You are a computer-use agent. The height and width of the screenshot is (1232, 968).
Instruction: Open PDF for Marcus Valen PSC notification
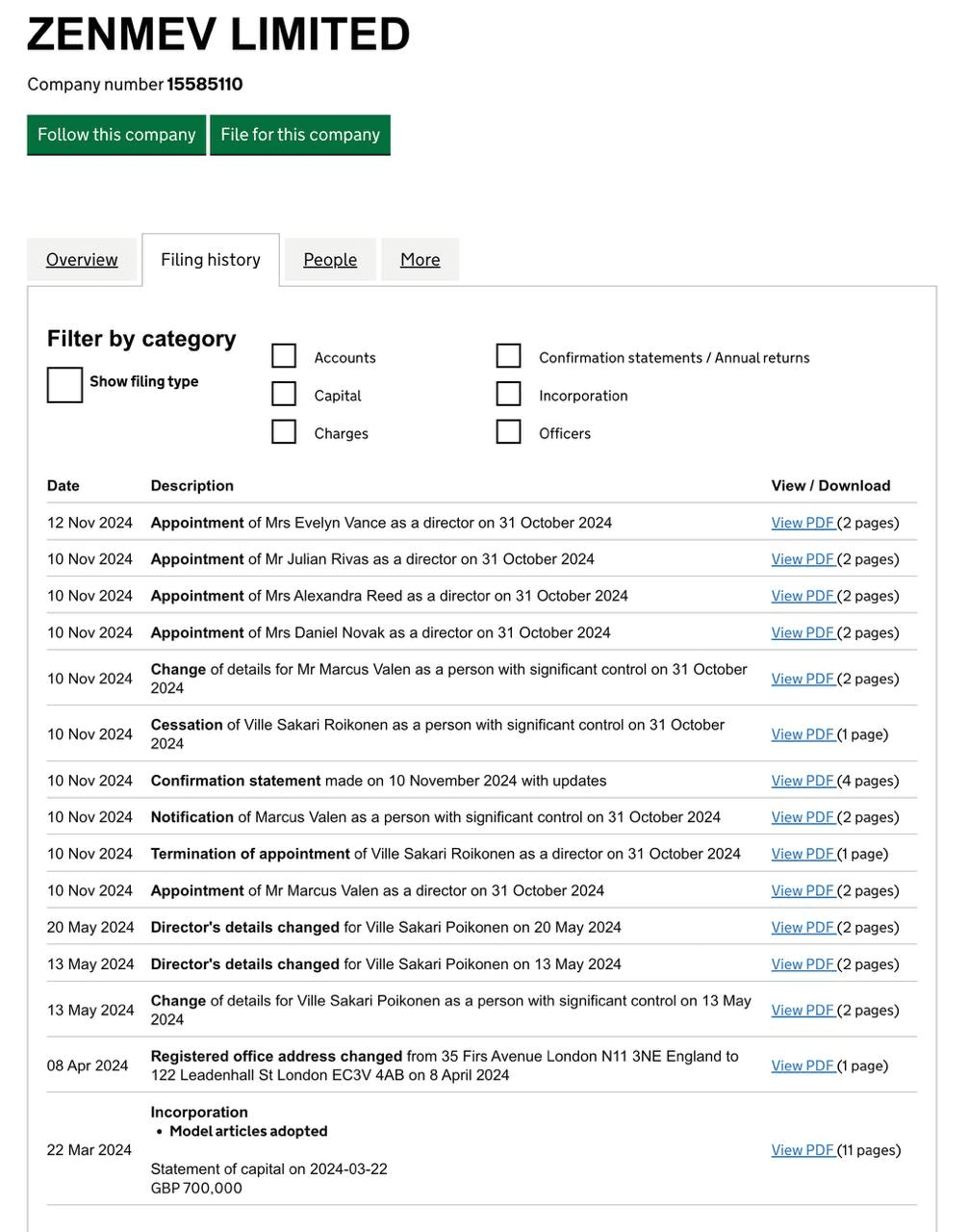(x=802, y=817)
